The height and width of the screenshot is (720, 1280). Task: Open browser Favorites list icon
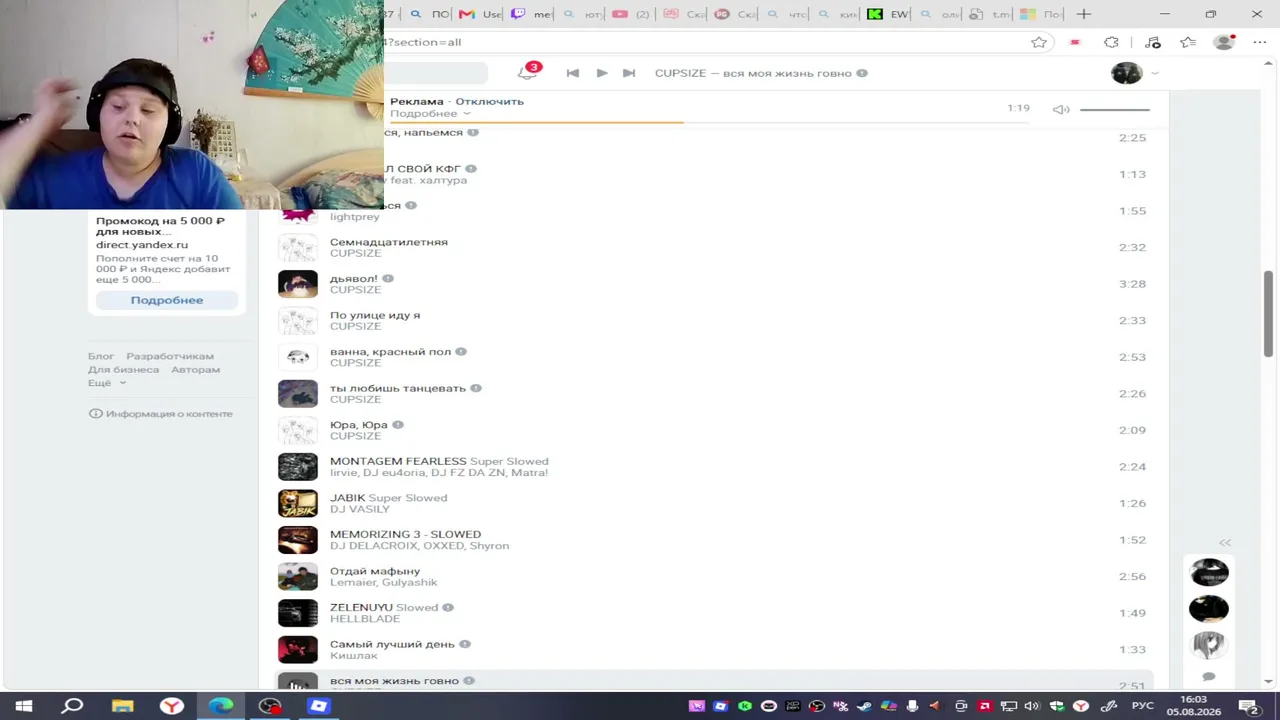tap(1187, 42)
